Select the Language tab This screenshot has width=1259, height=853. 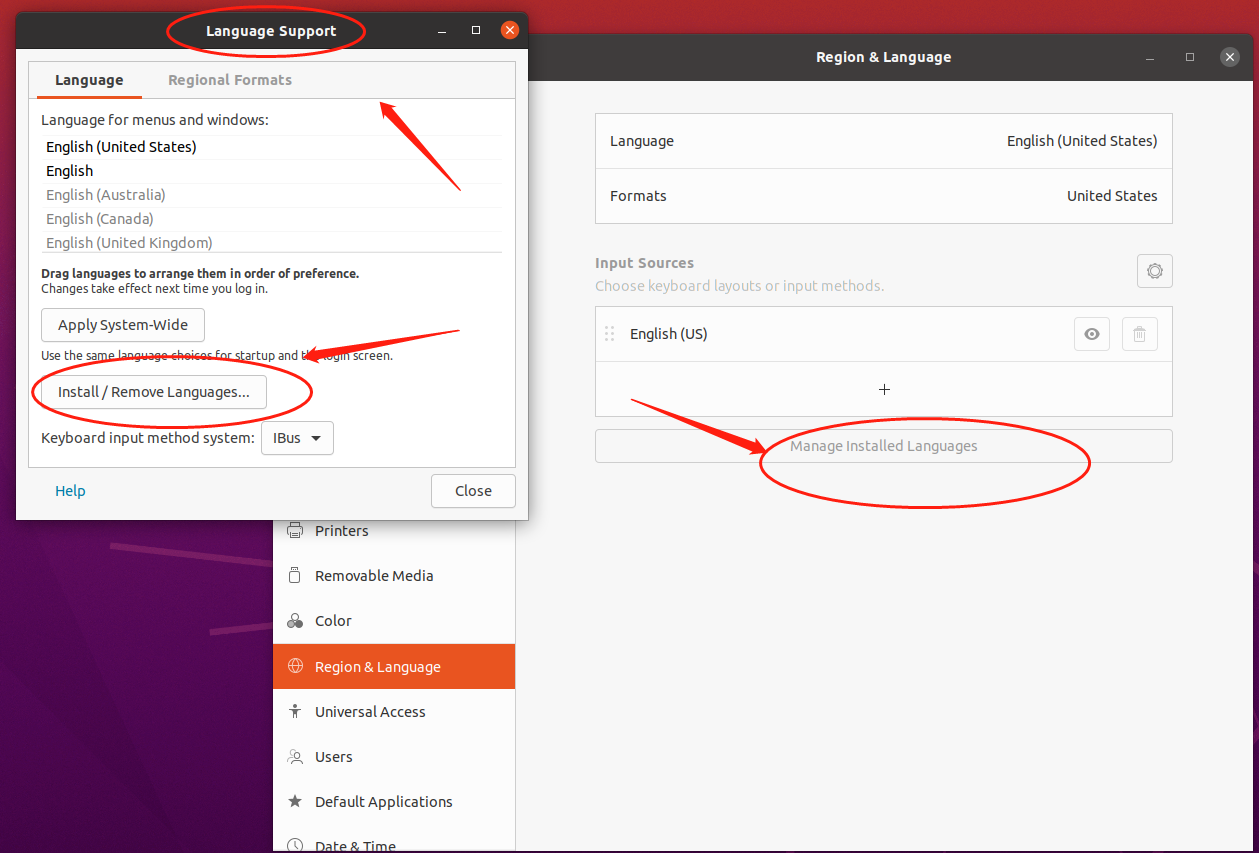click(88, 79)
